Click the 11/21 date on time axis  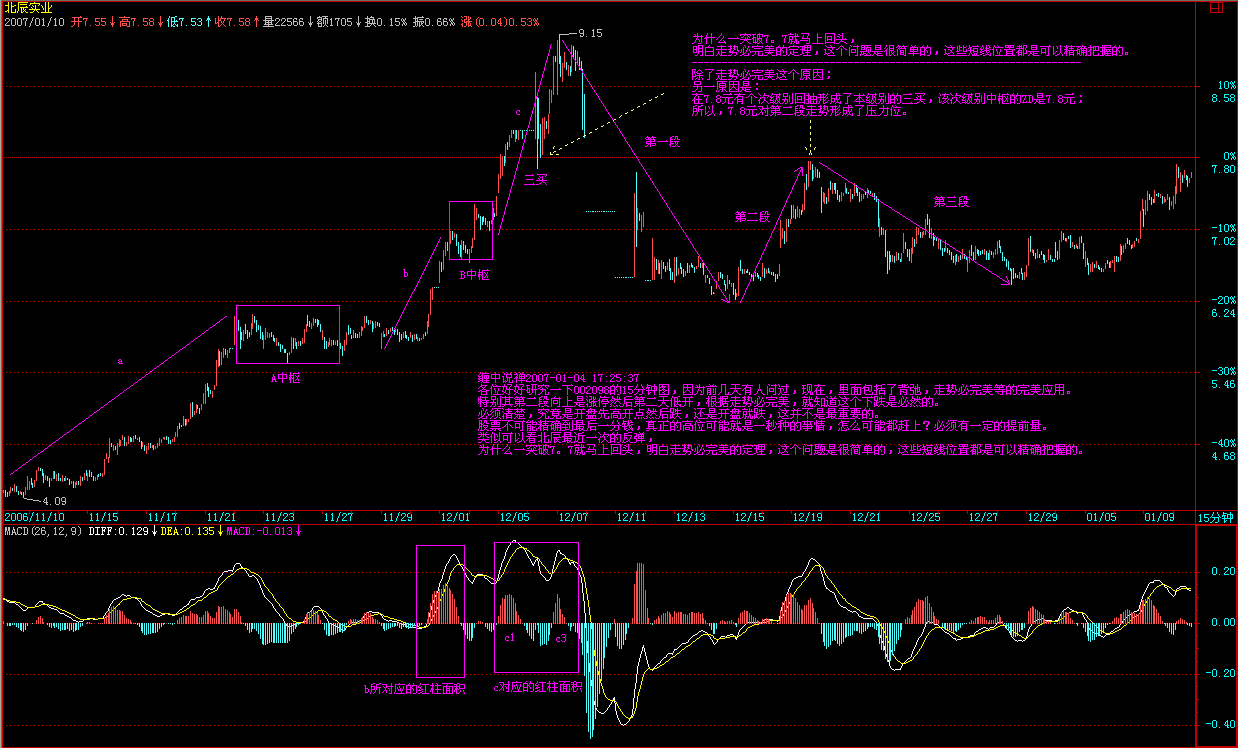click(222, 517)
